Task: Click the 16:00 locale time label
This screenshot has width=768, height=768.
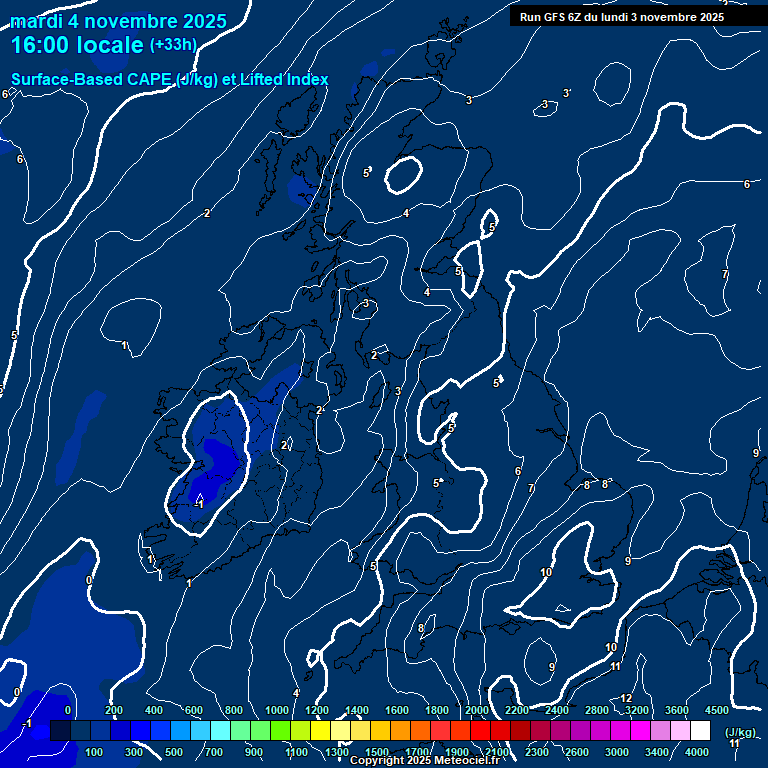Action: (77, 46)
